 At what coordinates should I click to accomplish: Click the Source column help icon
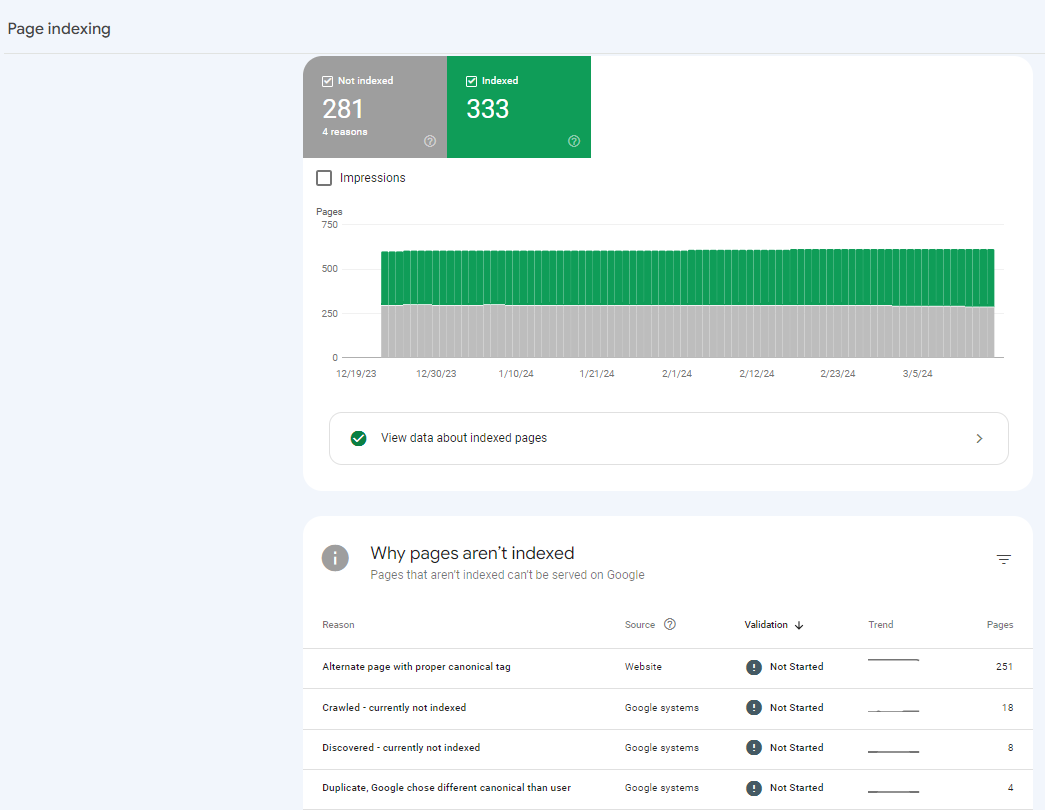click(x=670, y=625)
